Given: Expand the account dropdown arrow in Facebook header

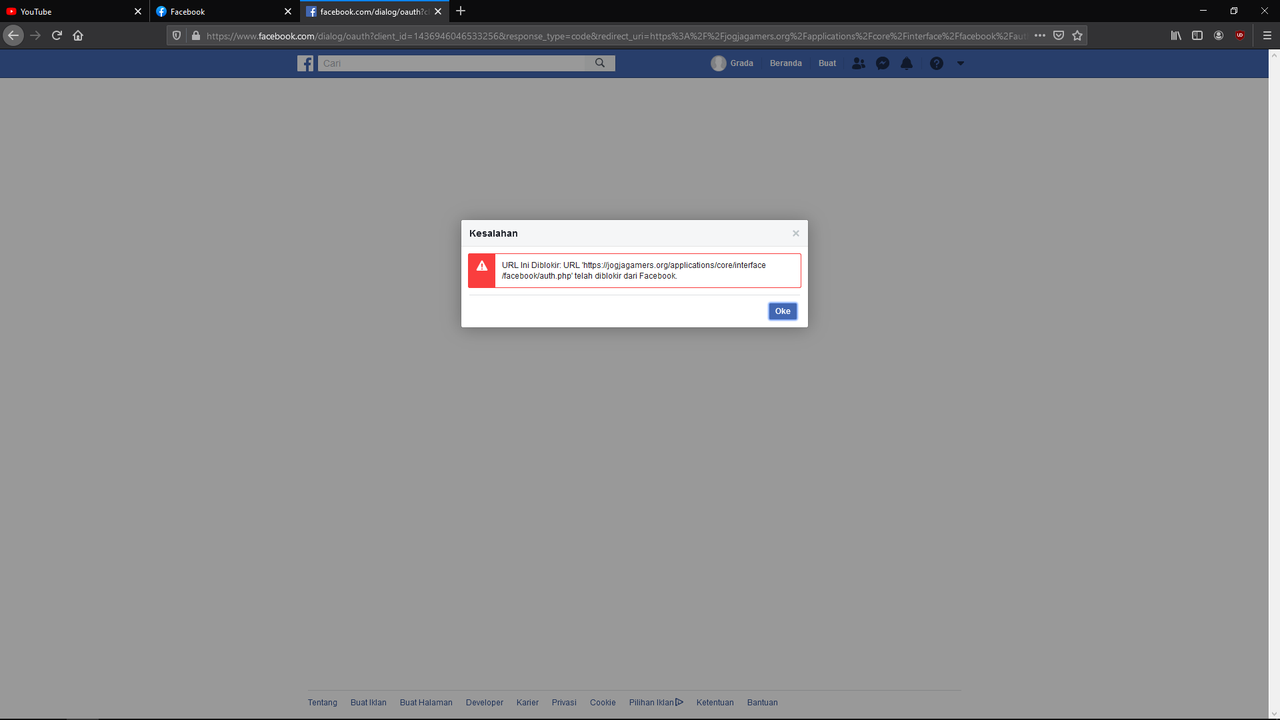Looking at the screenshot, I should [x=960, y=63].
